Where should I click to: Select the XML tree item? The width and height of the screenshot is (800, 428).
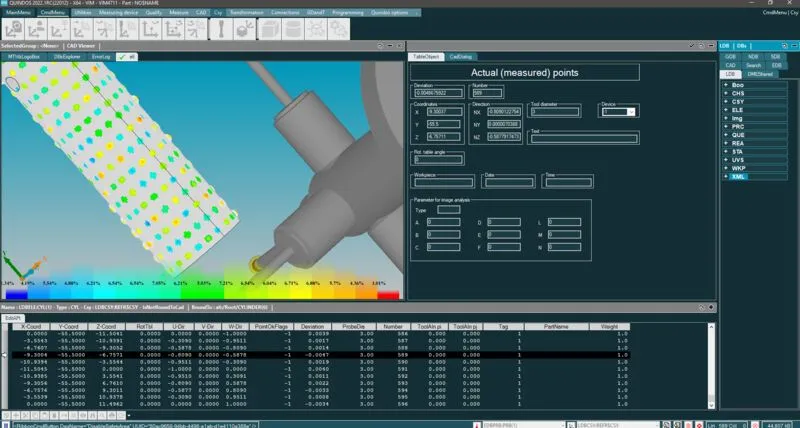point(738,177)
